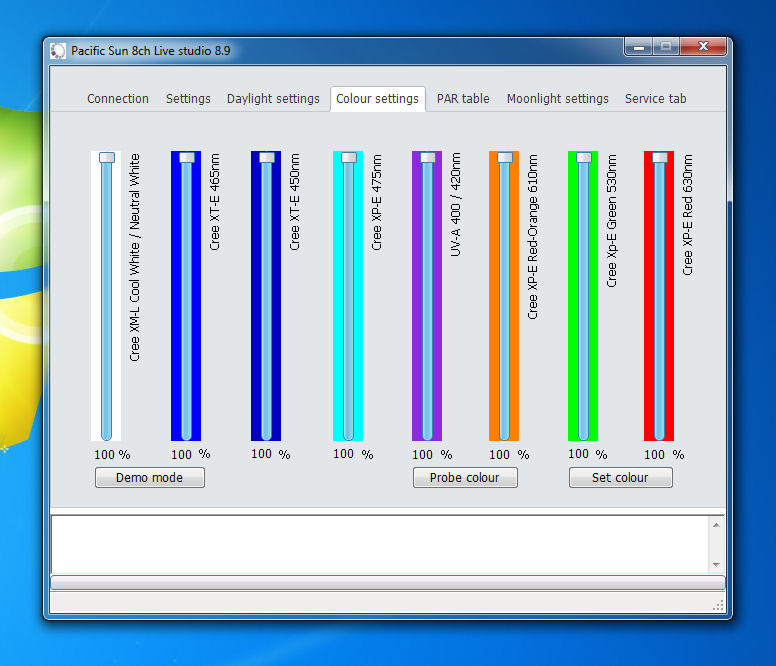Click the 100 % value under 450nm slider
Screen dimensions: 776x666
point(271,454)
